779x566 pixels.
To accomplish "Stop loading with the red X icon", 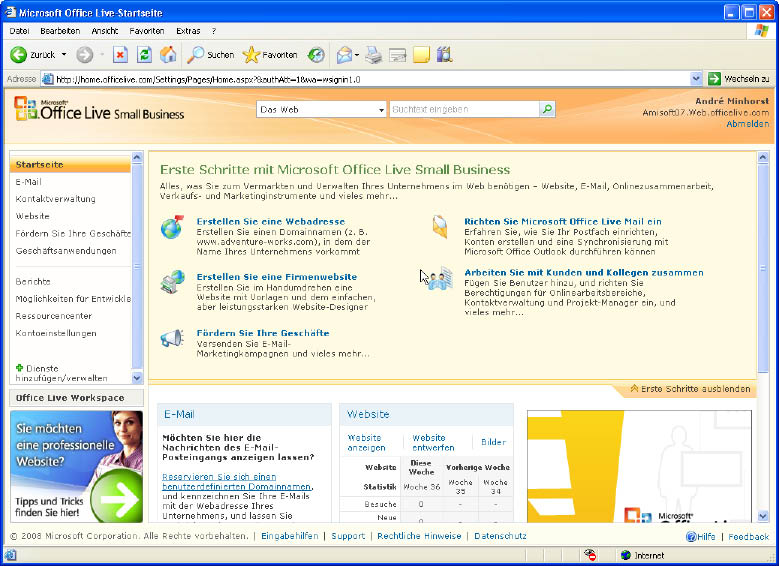I will click(120, 55).
